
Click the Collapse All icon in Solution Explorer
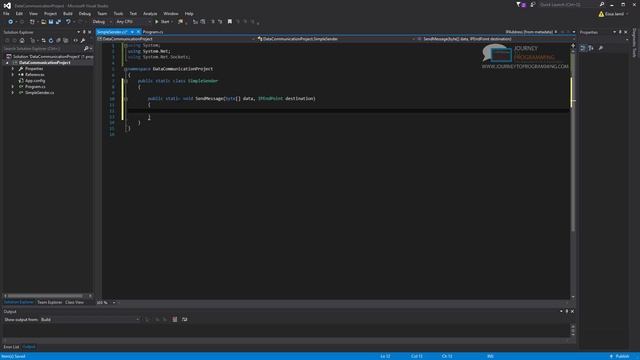58,40
